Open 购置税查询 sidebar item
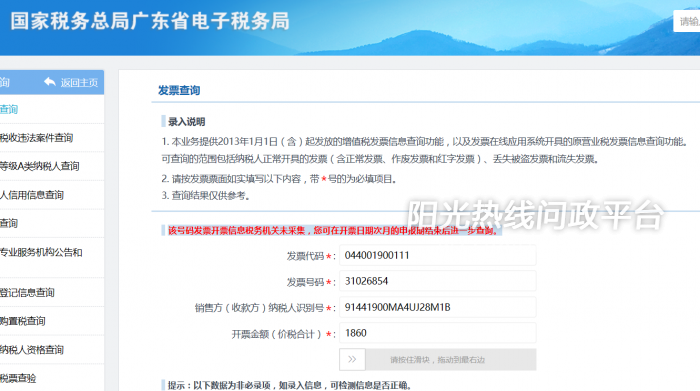Image resolution: width=700 pixels, height=391 pixels. 23,321
